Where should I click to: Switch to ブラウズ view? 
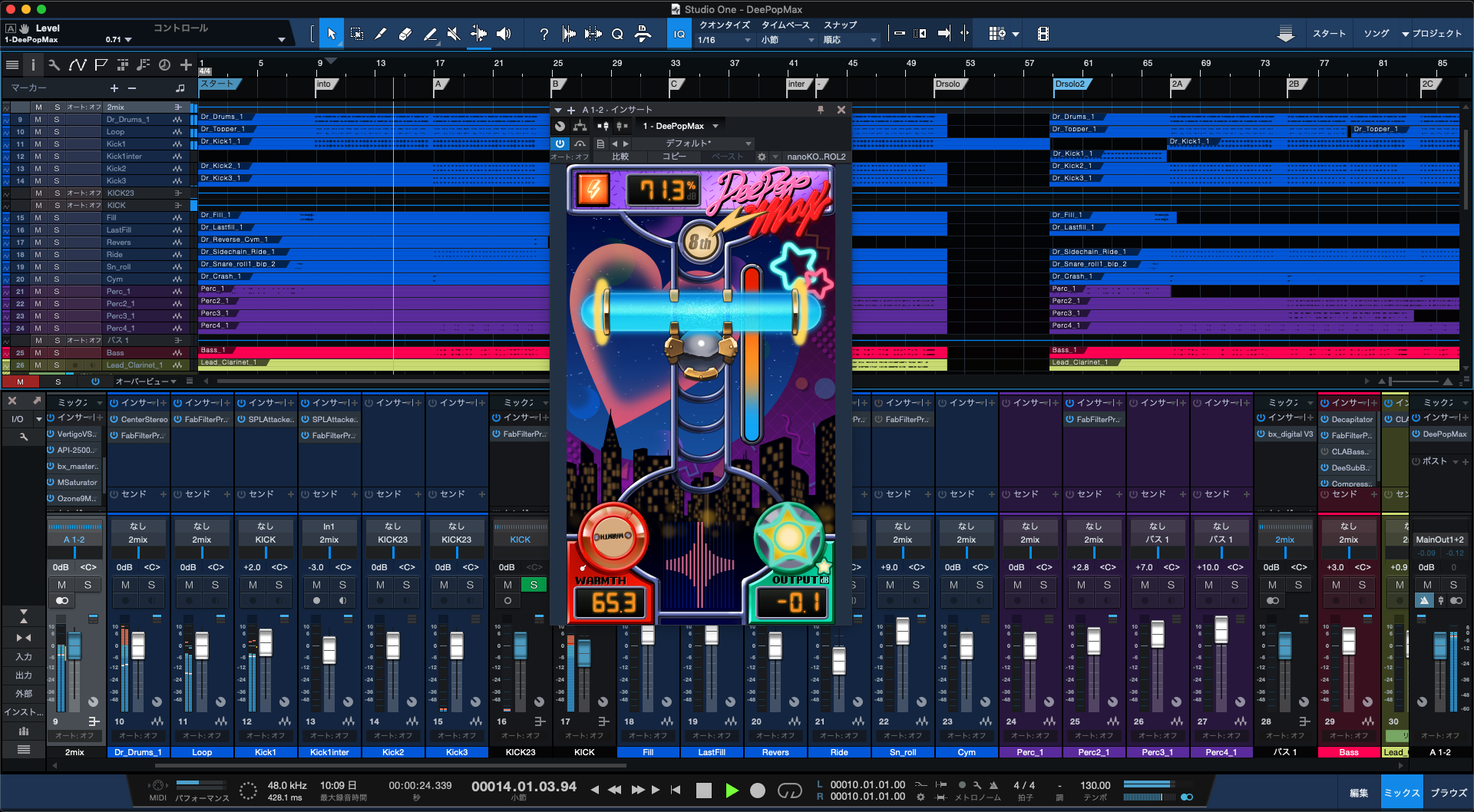click(x=1449, y=793)
